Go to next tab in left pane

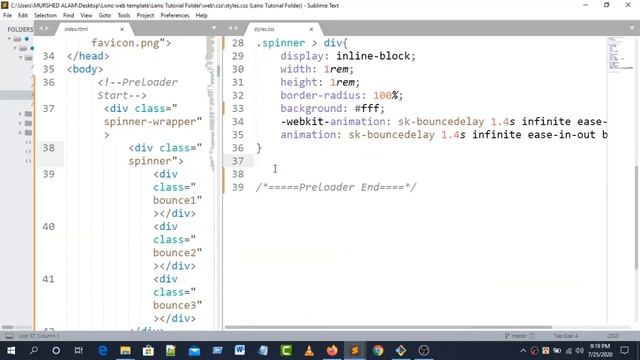47,28
